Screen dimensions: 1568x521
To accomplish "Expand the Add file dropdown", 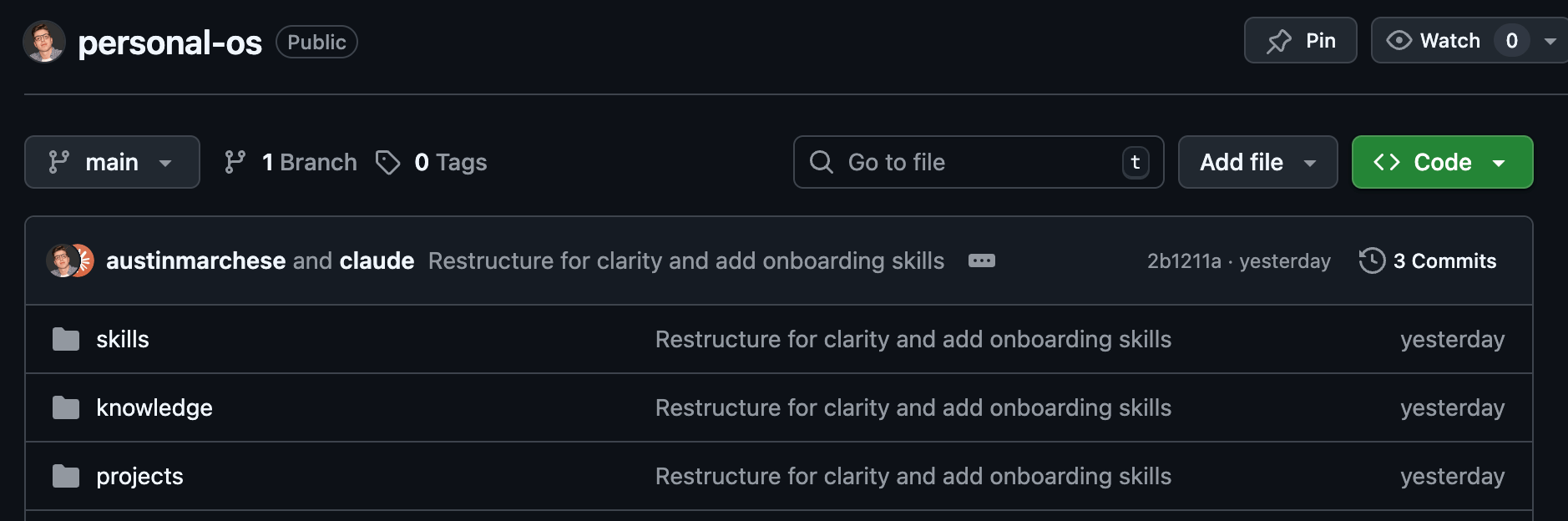I will pos(1257,162).
